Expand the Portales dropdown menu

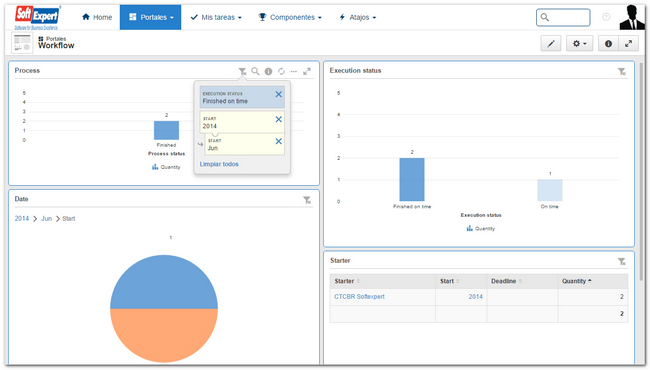[x=150, y=17]
